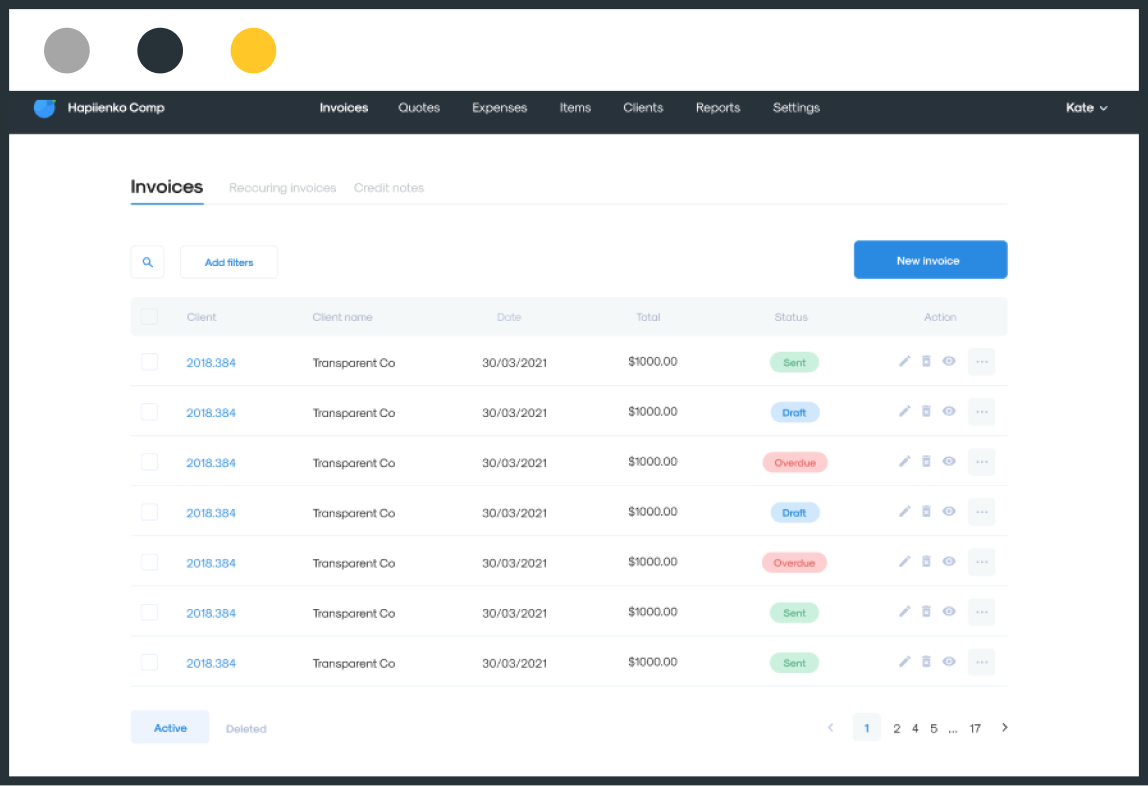This screenshot has height=786, width=1148.
Task: Go to page 5 in pagination
Action: point(933,728)
